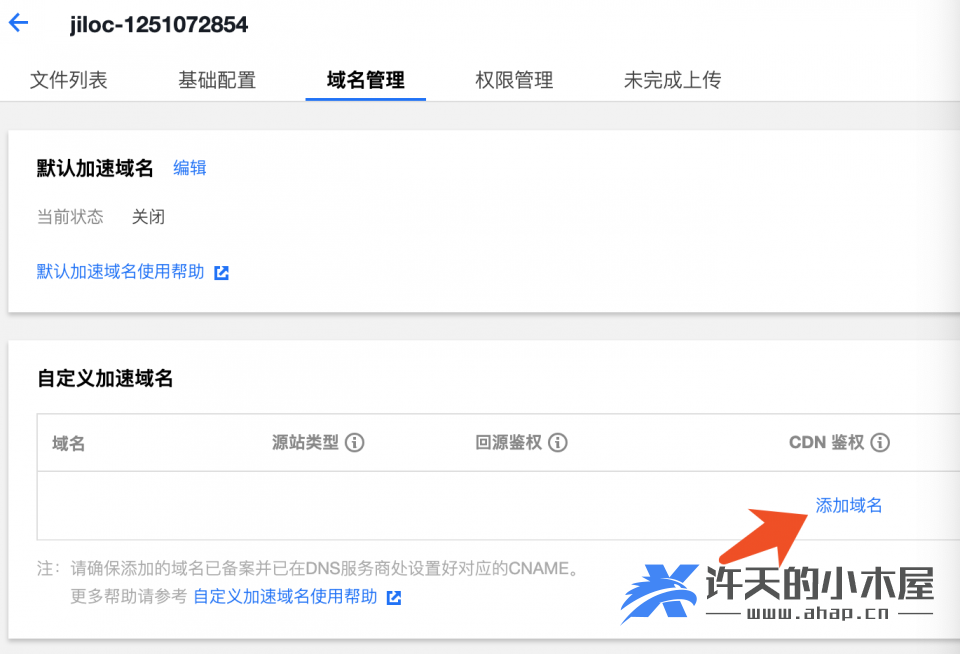
Task: Click the 自定义加速域名 section heading
Action: pyautogui.click(x=105, y=378)
